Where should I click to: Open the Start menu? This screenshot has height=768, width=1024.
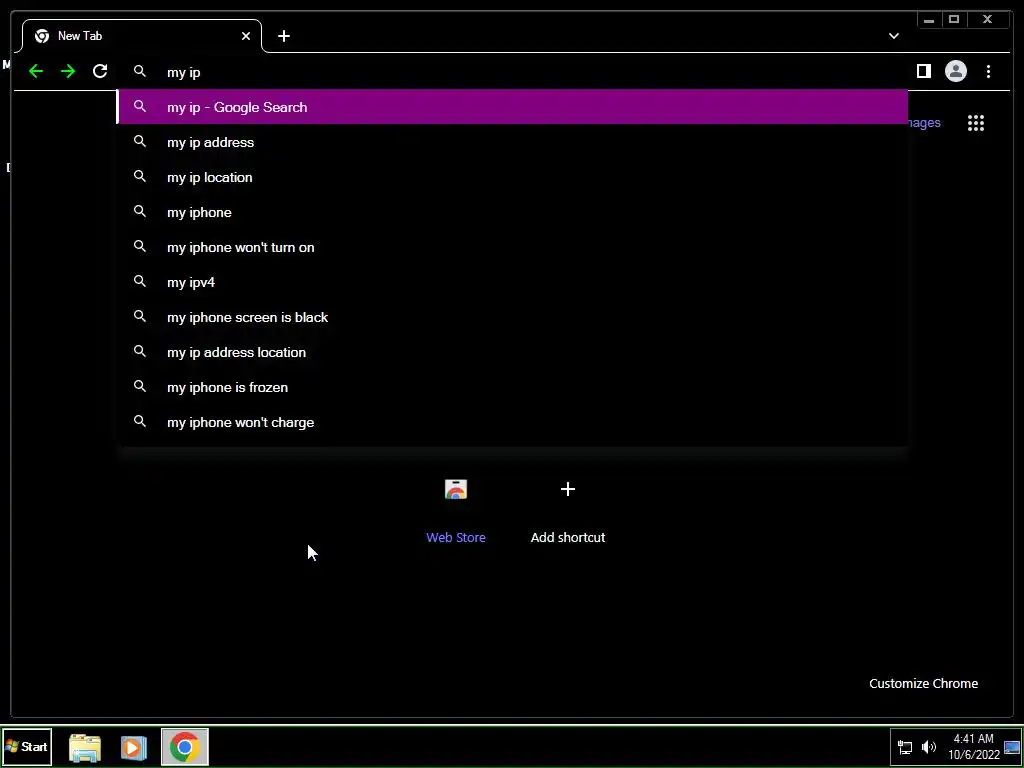tap(27, 746)
